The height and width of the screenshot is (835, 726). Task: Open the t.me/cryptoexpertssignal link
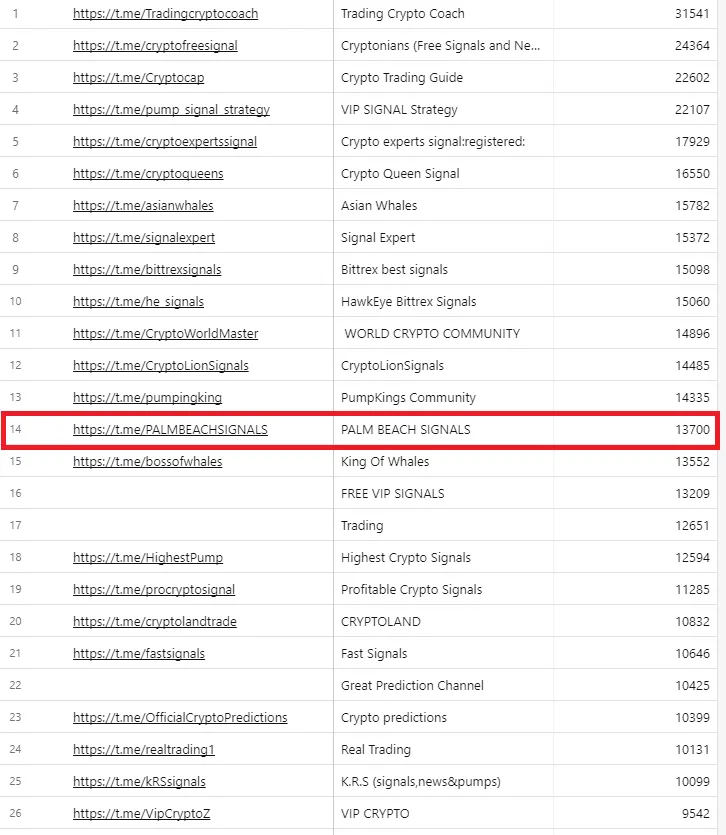(165, 142)
